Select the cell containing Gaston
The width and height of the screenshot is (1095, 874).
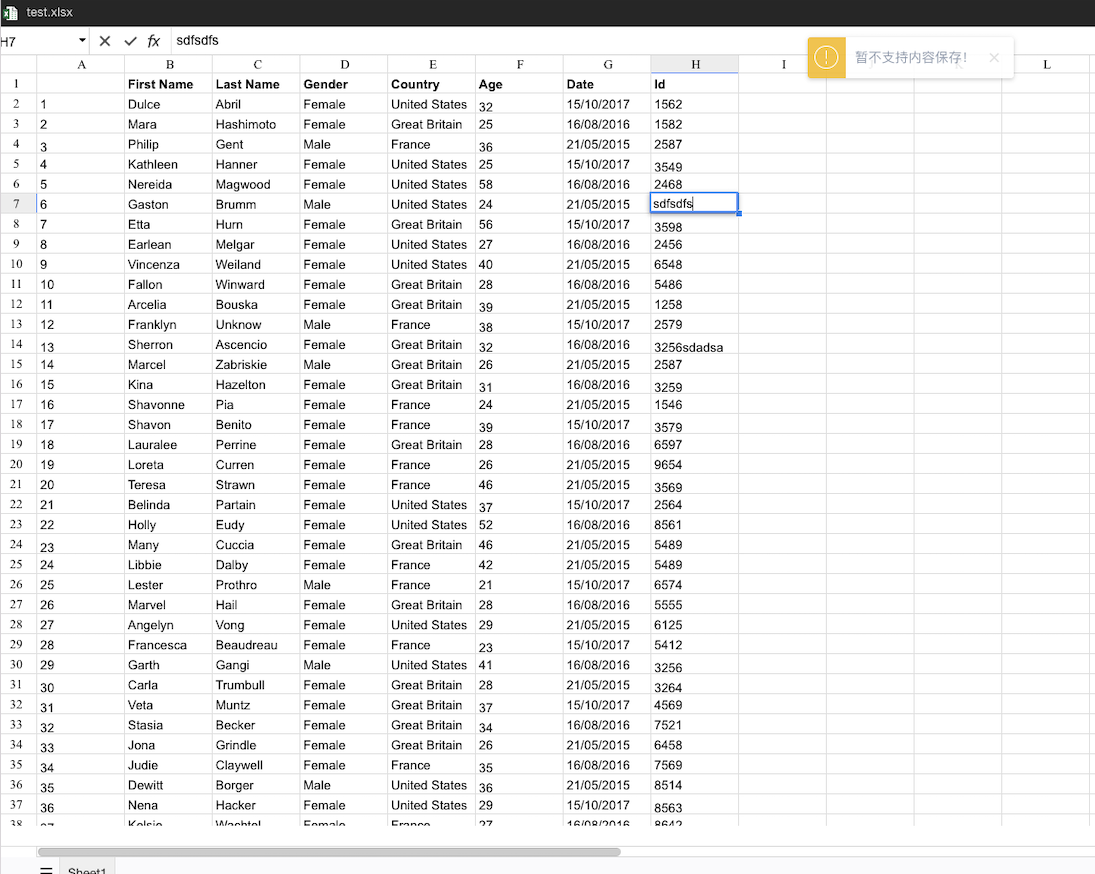point(169,204)
